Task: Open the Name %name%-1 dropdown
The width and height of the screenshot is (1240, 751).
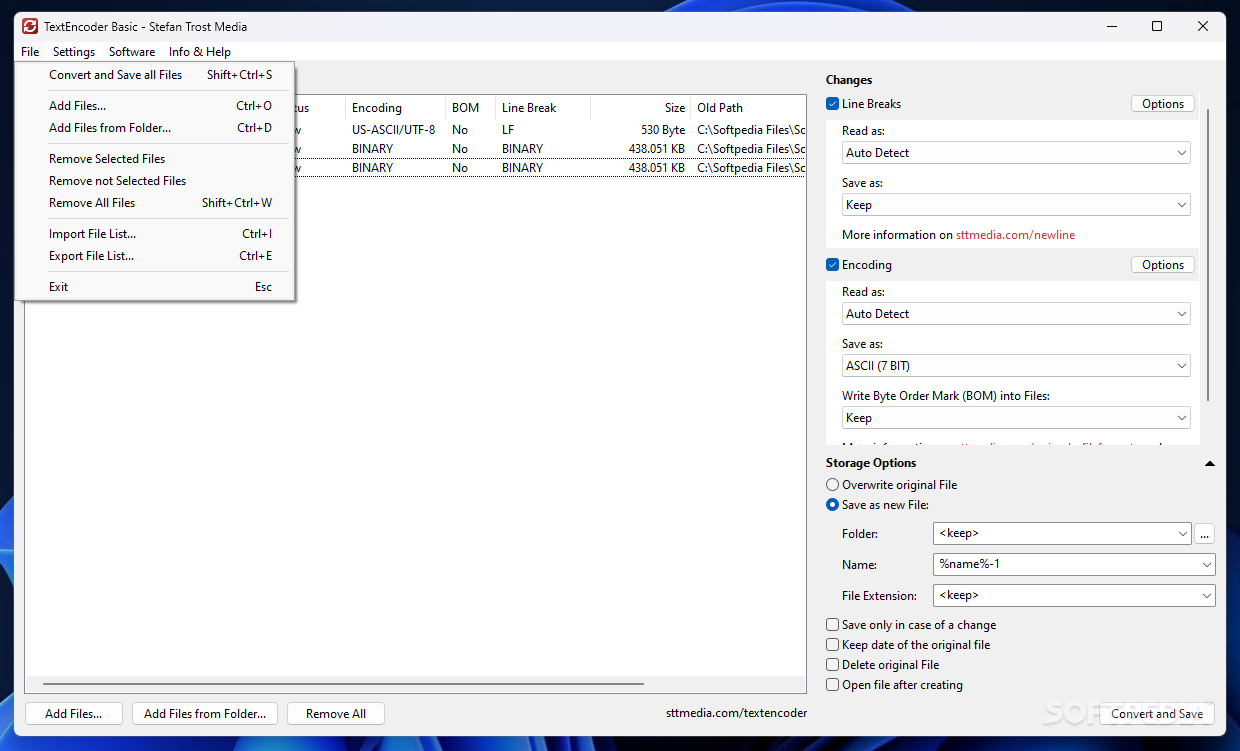Action: point(1074,564)
